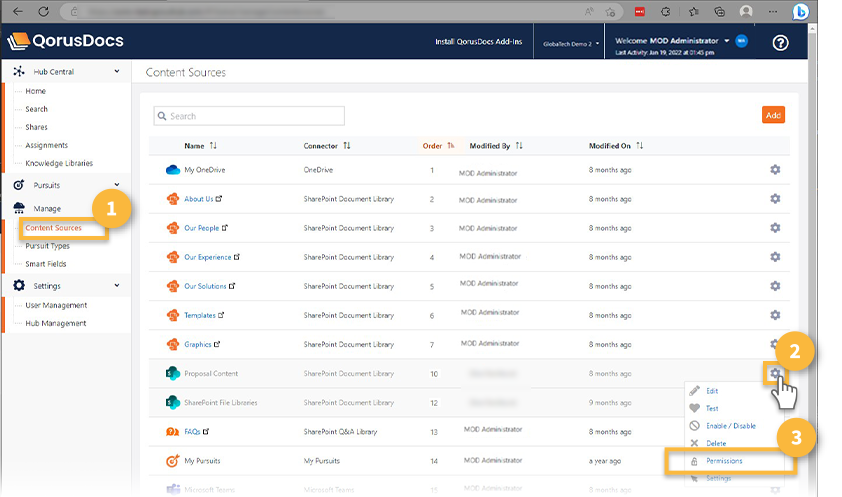The image size is (842, 497).
Task: Select Test in the context menu
Action: point(712,408)
